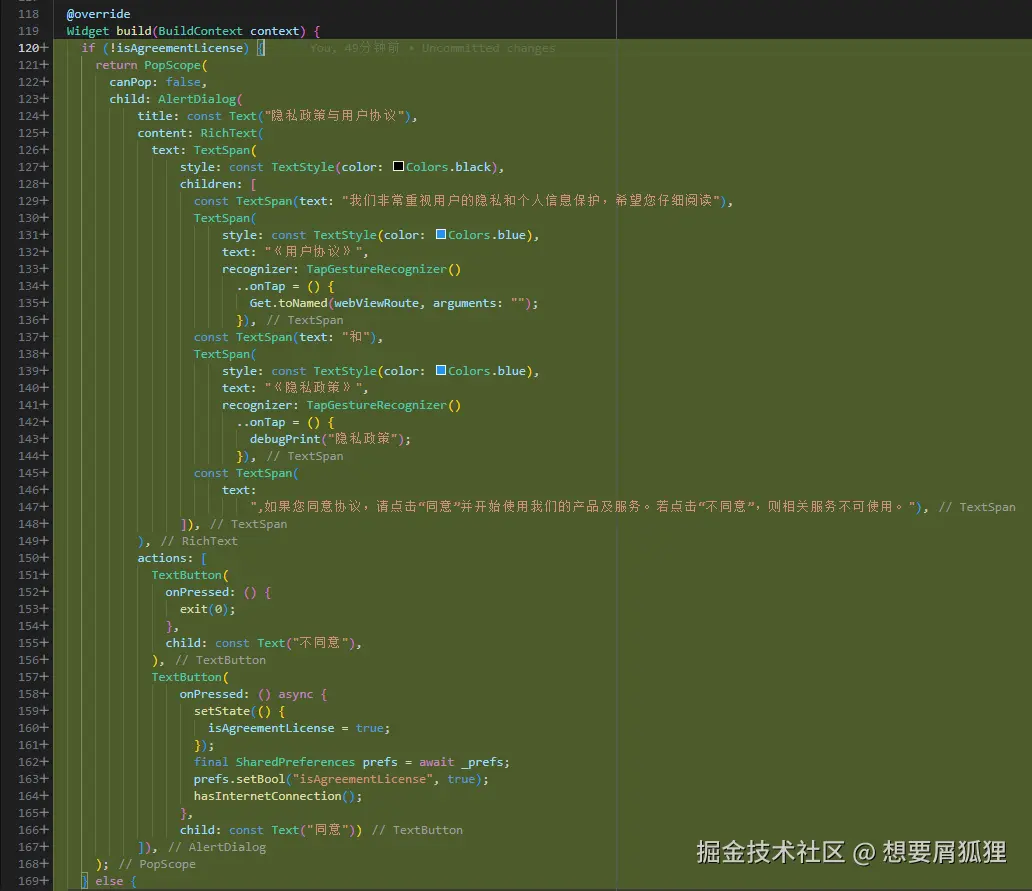
Task: Click PopScope on the return line
Action: pyautogui.click(x=172, y=65)
